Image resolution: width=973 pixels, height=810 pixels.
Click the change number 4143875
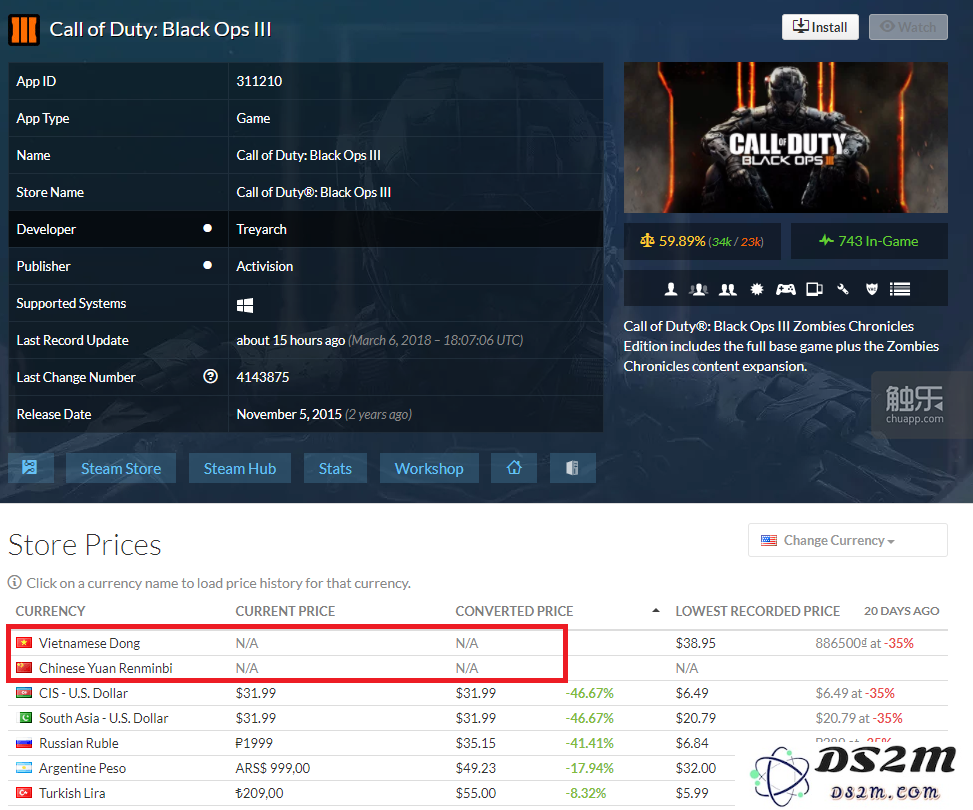point(262,377)
